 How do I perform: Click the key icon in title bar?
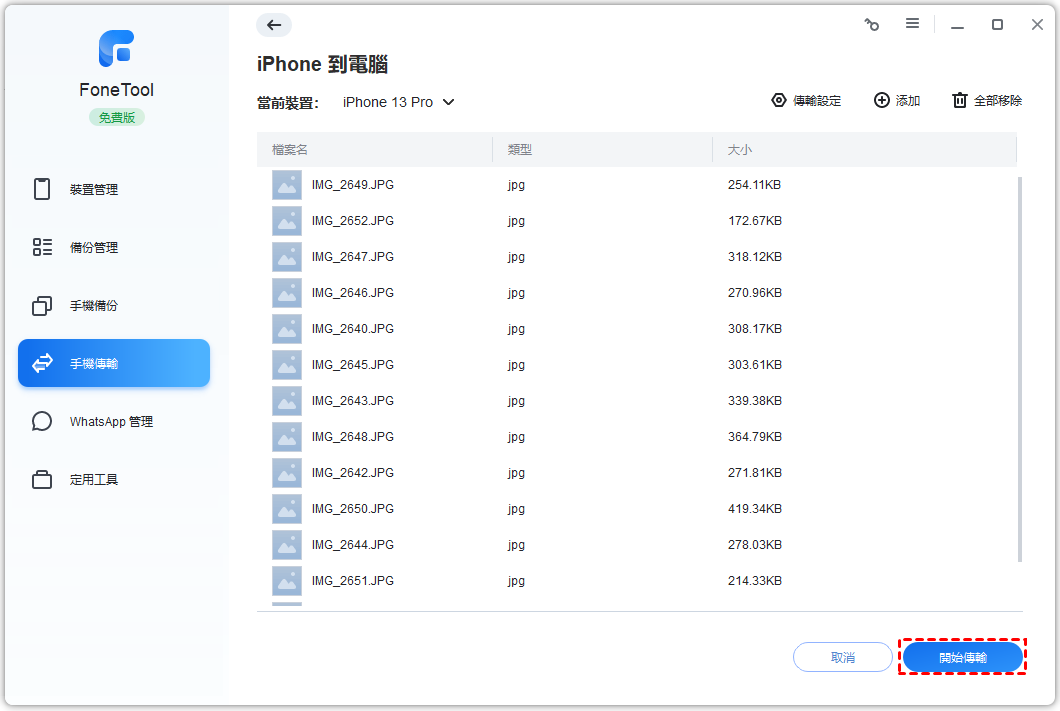click(x=871, y=25)
